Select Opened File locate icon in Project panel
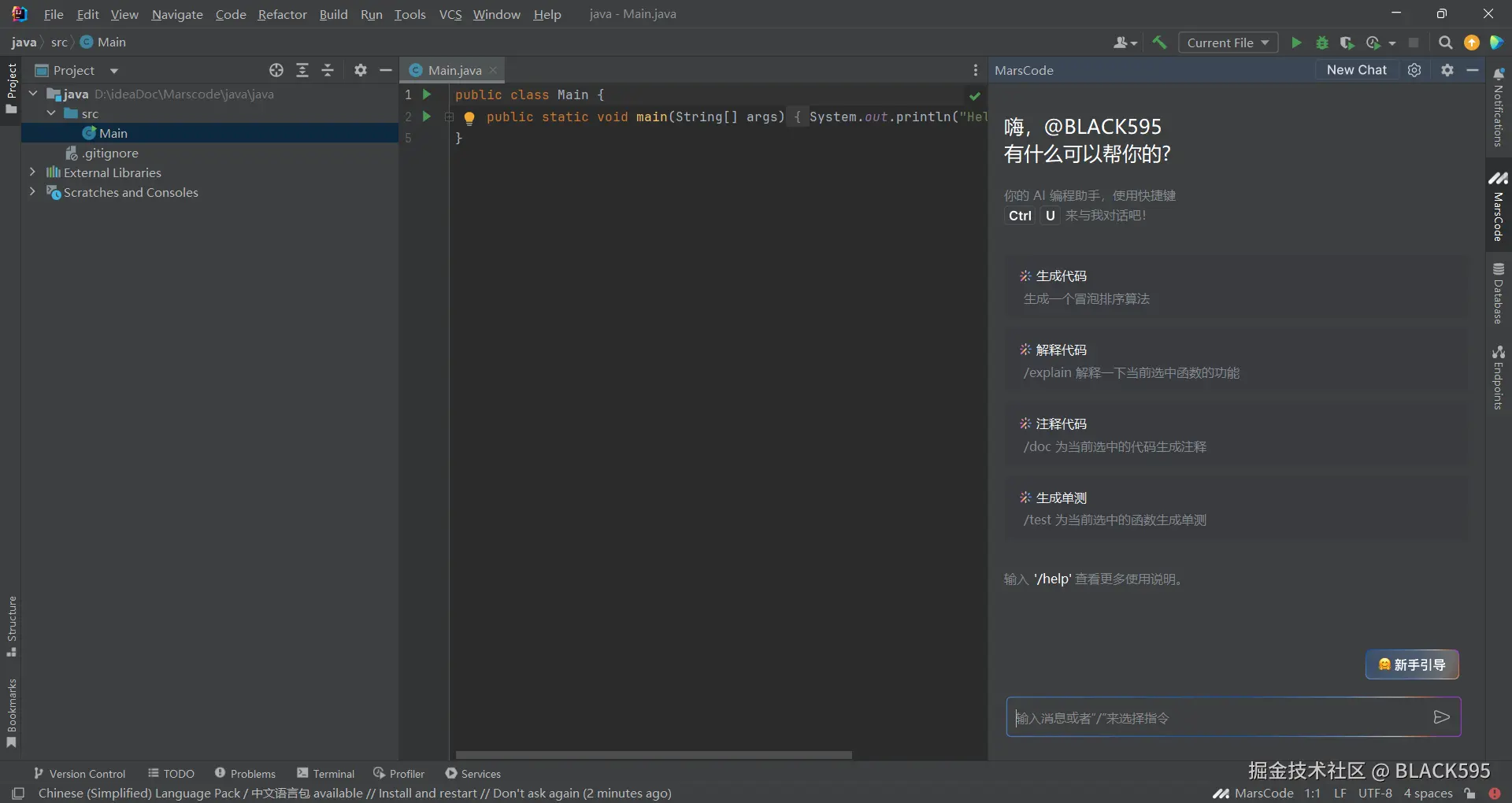1512x803 pixels. [276, 70]
